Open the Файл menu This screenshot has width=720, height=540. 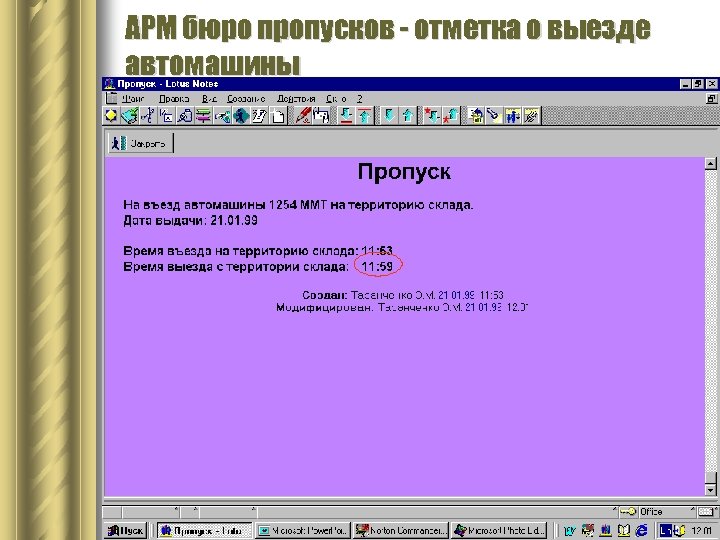pyautogui.click(x=133, y=99)
